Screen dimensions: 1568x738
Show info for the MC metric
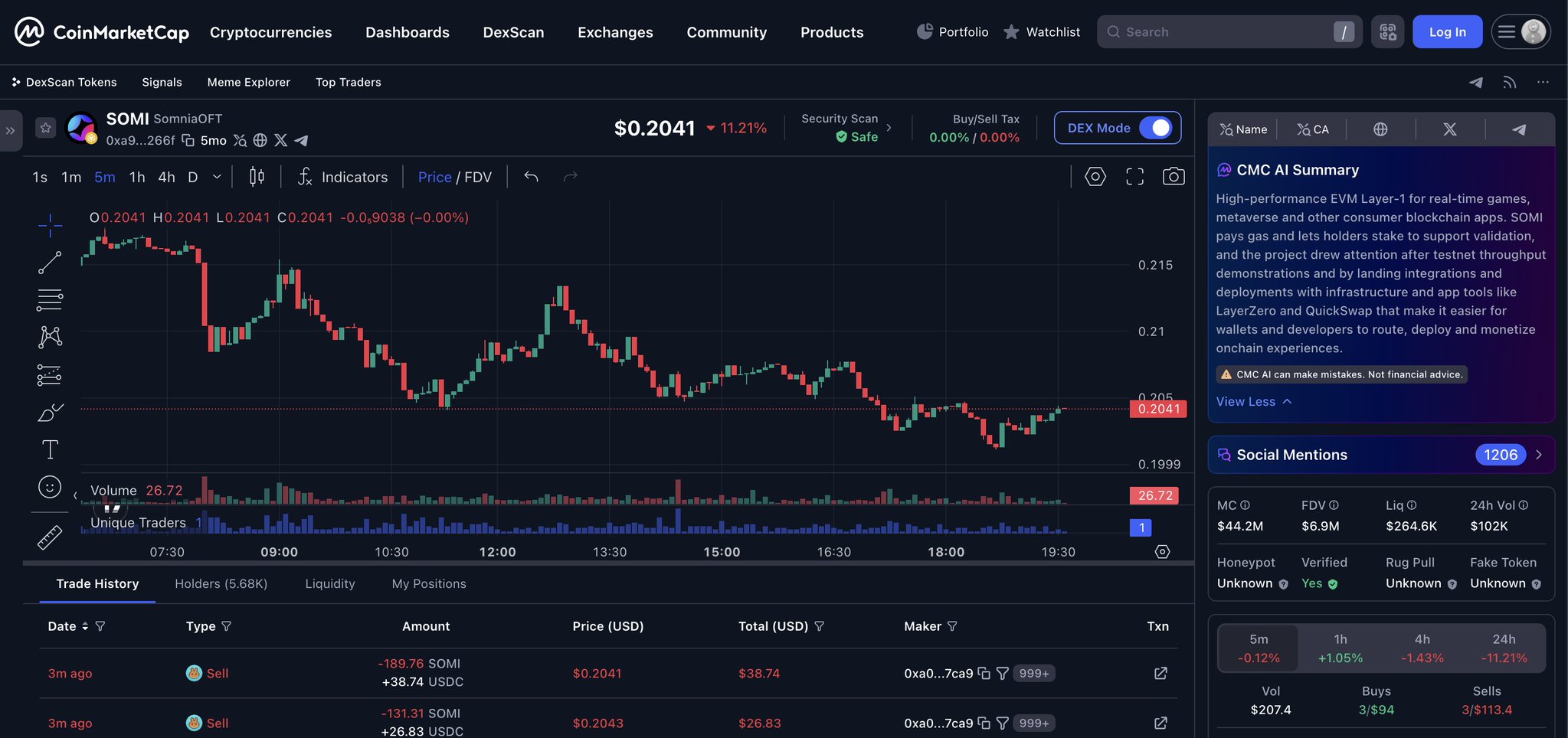pyautogui.click(x=1245, y=505)
